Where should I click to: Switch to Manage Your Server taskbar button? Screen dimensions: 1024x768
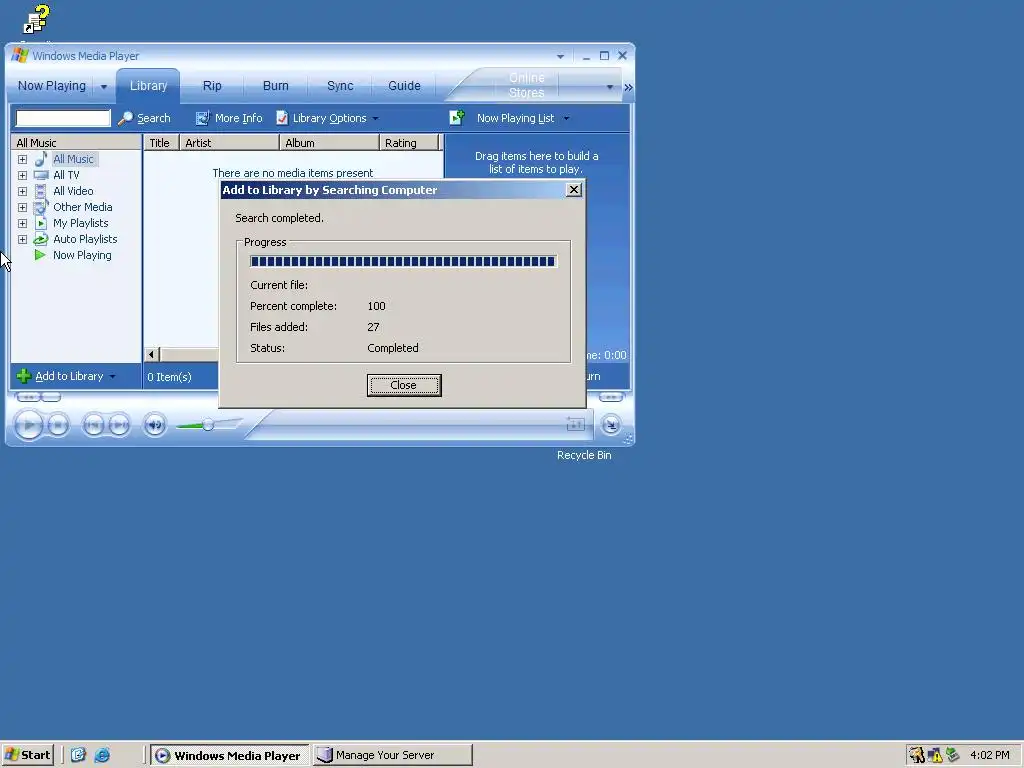(x=393, y=755)
